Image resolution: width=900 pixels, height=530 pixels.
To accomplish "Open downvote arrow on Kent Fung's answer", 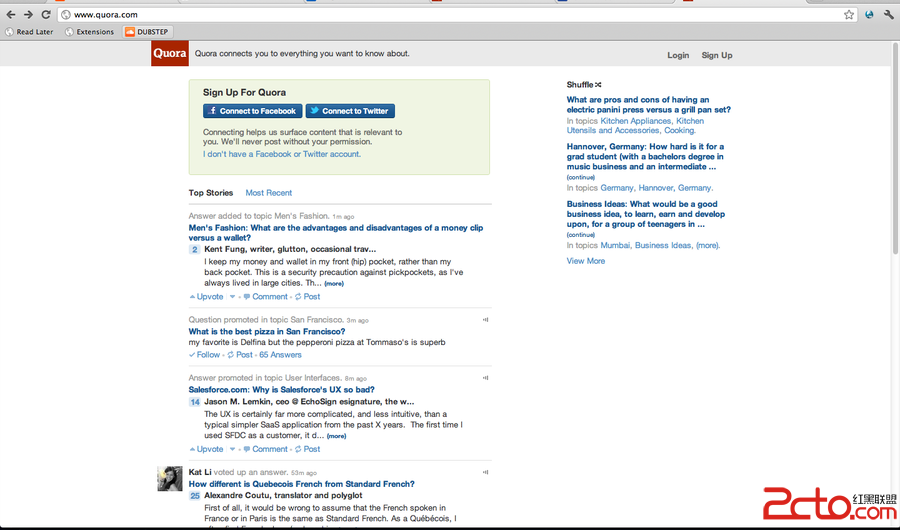I will (232, 297).
